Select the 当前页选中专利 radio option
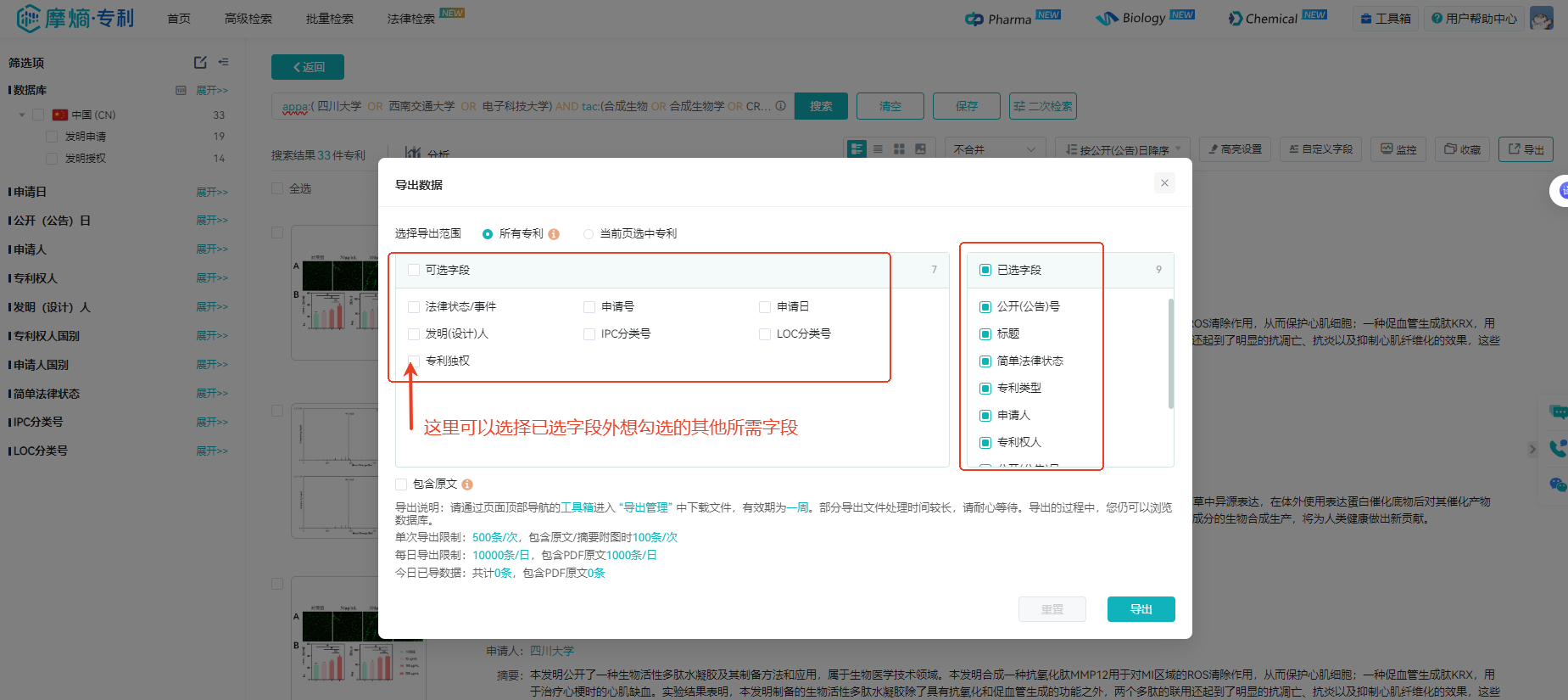 point(589,234)
